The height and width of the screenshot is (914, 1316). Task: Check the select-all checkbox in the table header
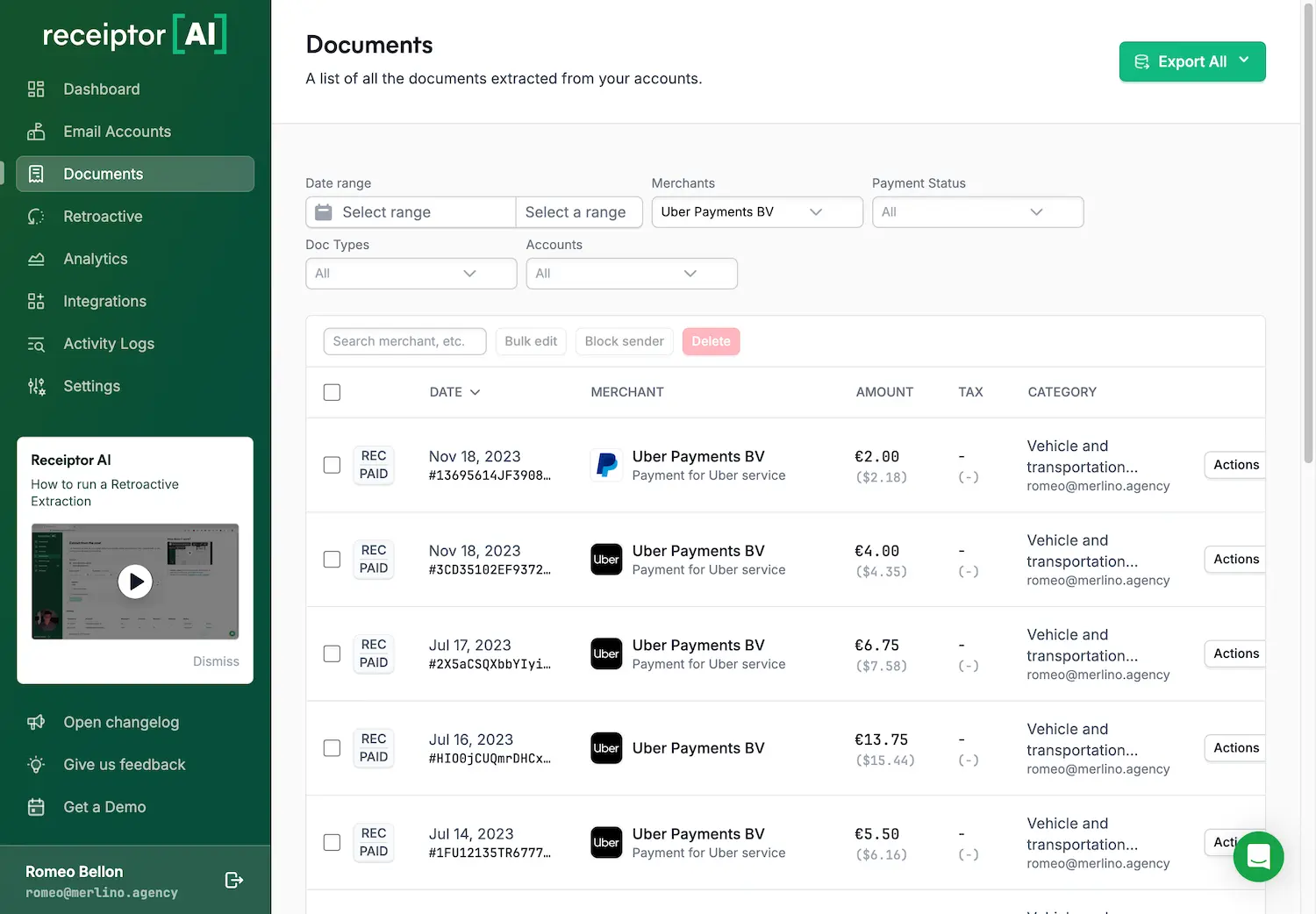coord(332,392)
